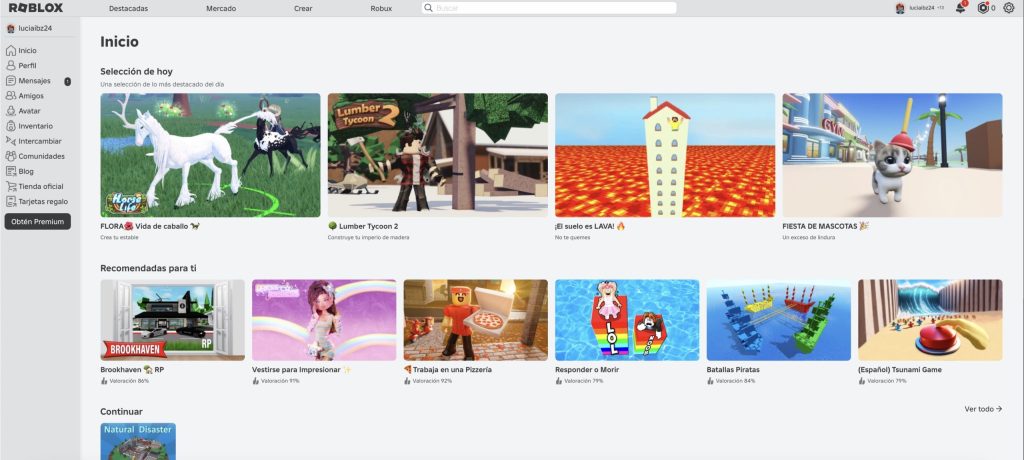Open Perfil from the sidebar
Screen dimensions: 1024x460
coord(27,65)
